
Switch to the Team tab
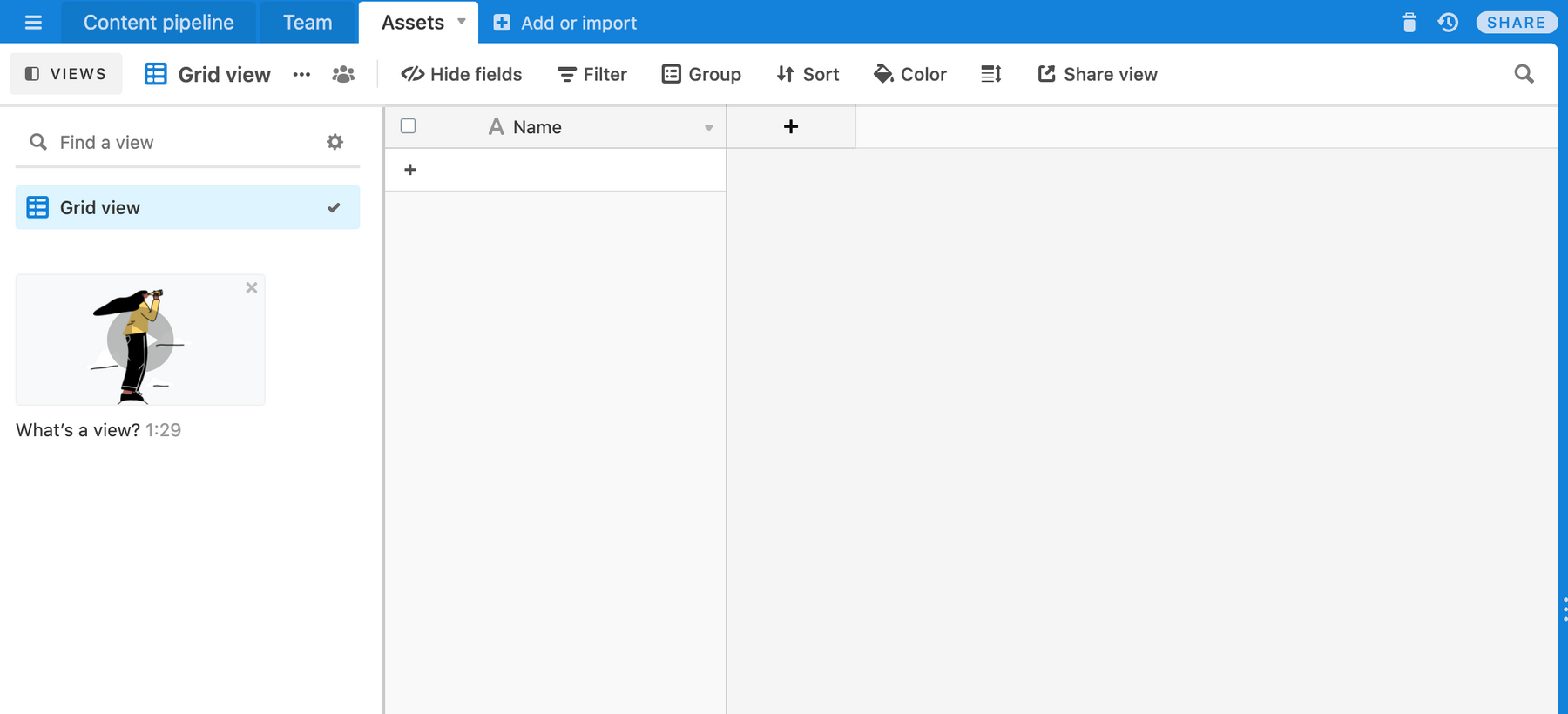[x=308, y=23]
